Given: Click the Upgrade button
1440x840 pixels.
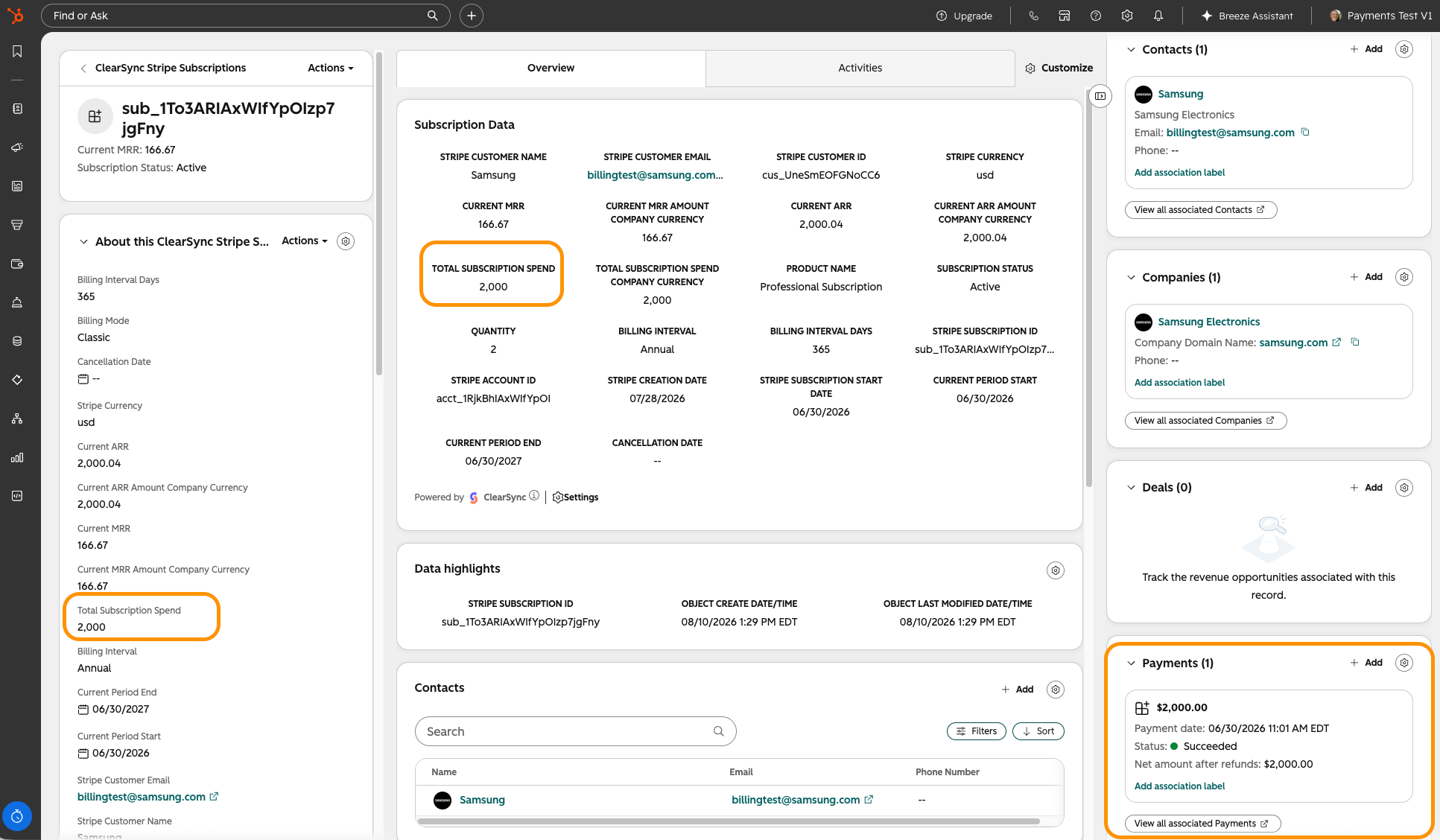Looking at the screenshot, I should [964, 16].
